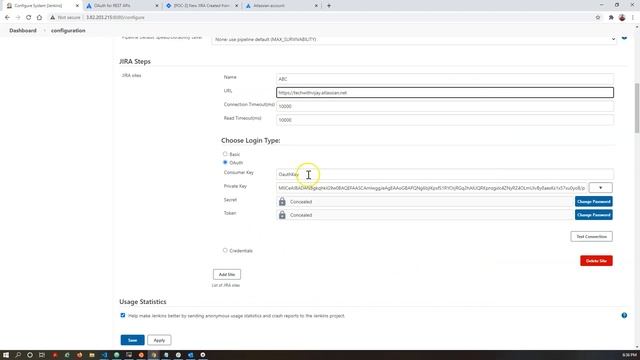Reload the Jenkins configure page
640x360 pixels.
point(28,18)
